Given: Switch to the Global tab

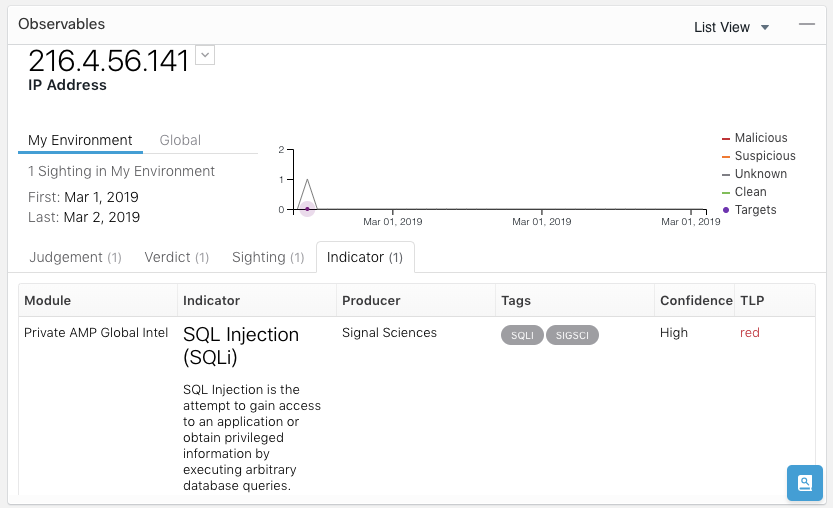Looking at the screenshot, I should click(x=180, y=140).
